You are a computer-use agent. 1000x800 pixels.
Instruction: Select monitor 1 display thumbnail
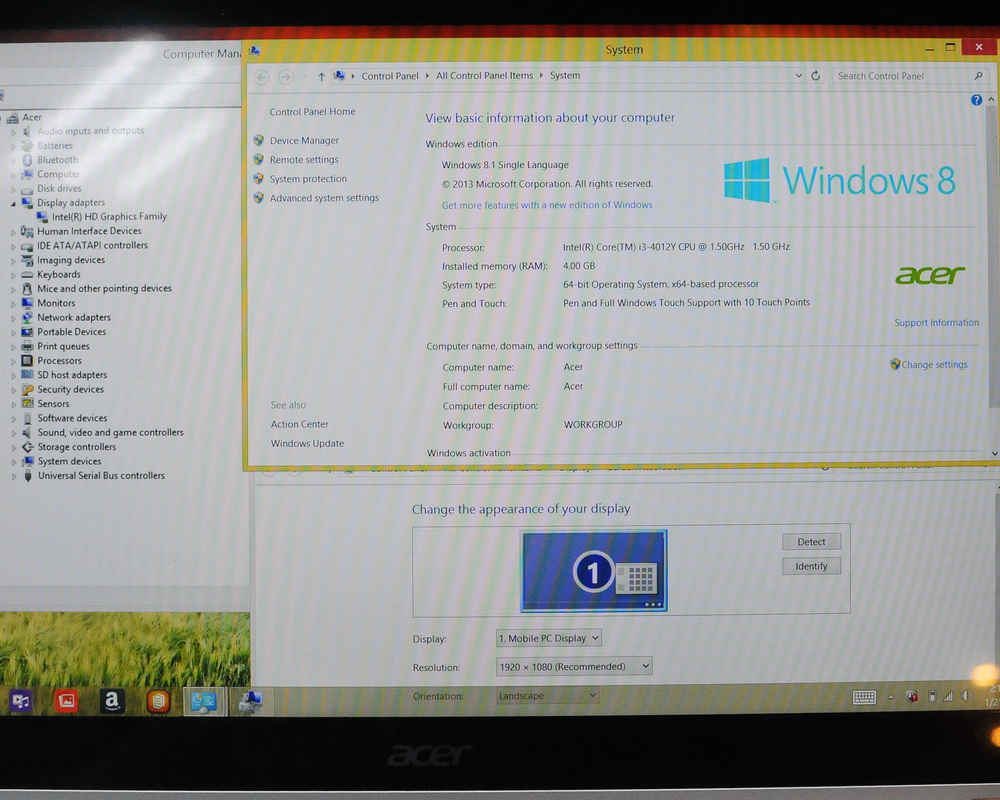[x=594, y=571]
